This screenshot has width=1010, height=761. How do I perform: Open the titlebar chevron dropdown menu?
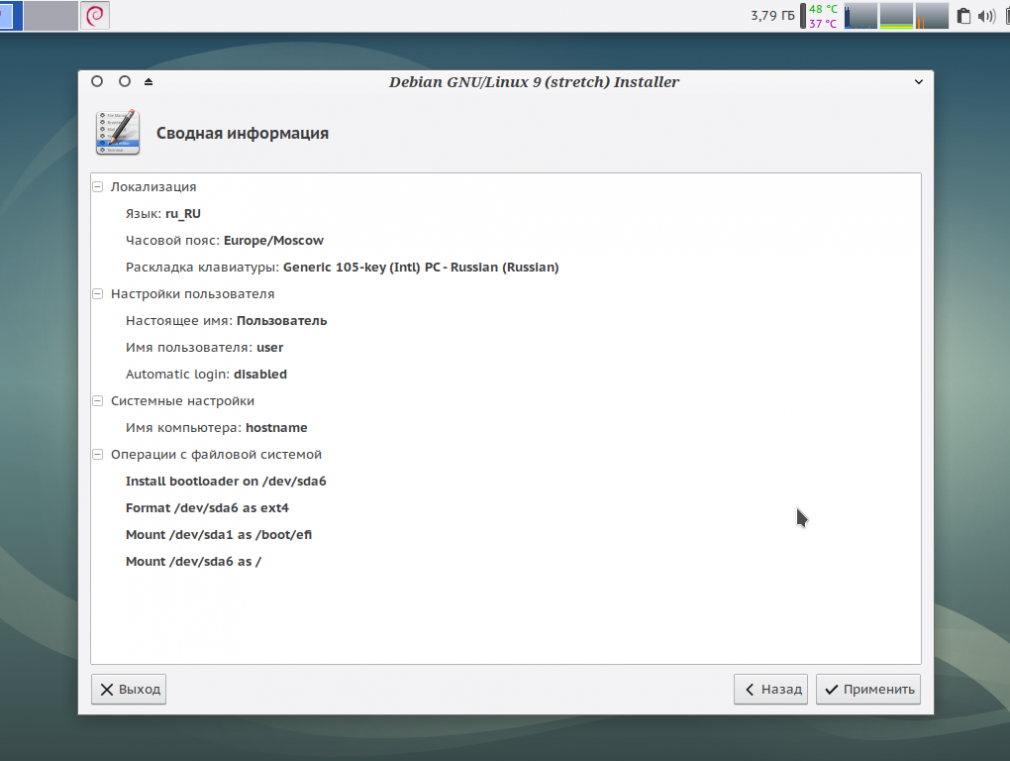[x=919, y=82]
